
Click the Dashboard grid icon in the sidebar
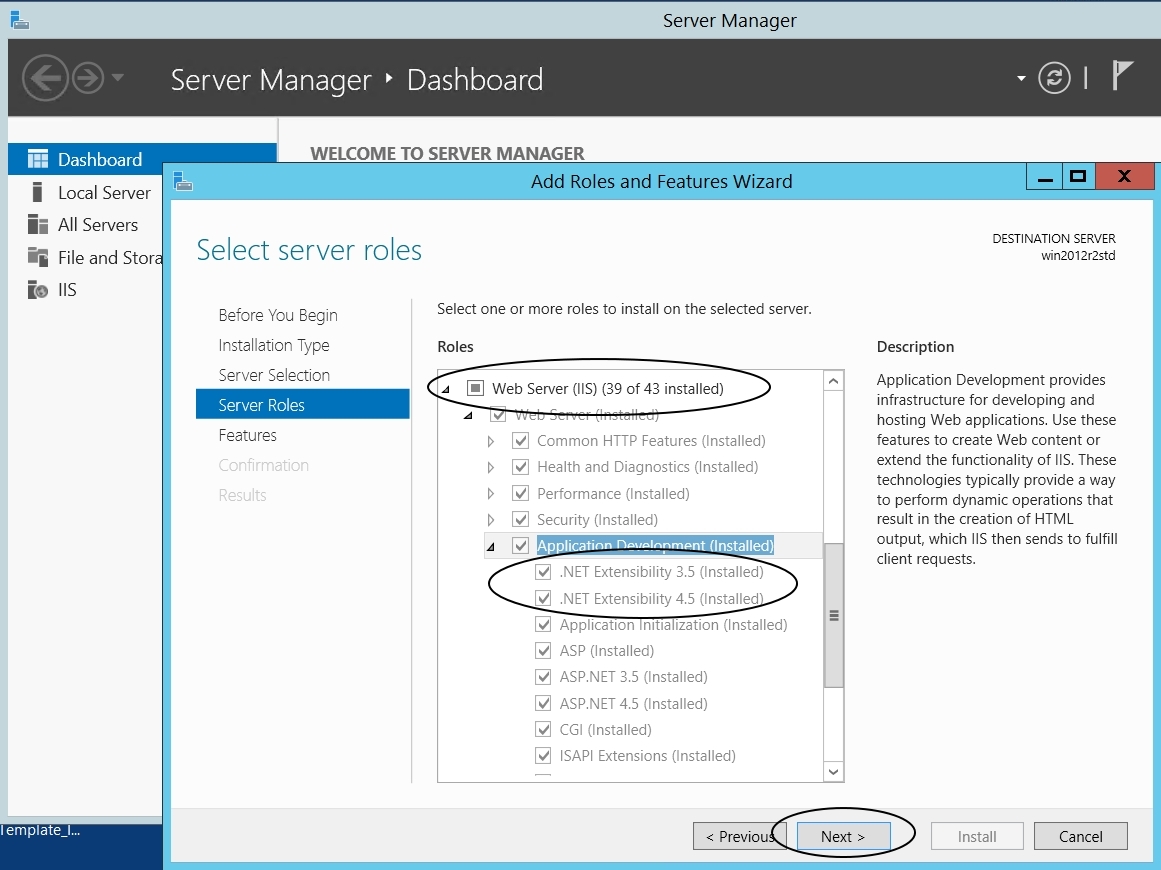tap(38, 159)
